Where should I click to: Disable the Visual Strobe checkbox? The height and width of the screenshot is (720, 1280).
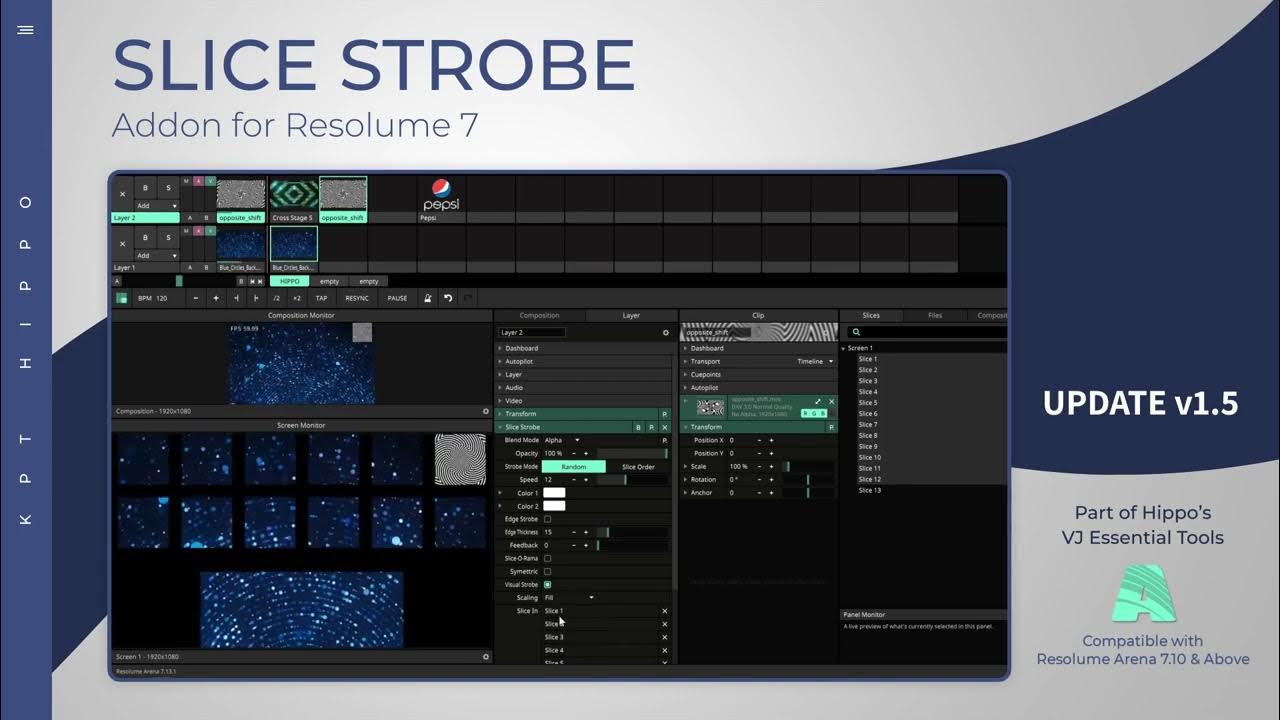(547, 584)
